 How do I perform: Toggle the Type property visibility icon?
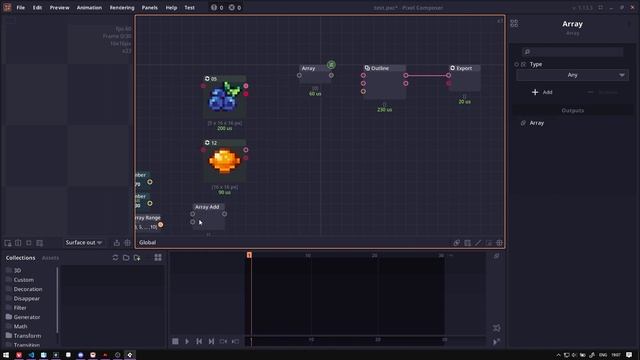point(523,64)
